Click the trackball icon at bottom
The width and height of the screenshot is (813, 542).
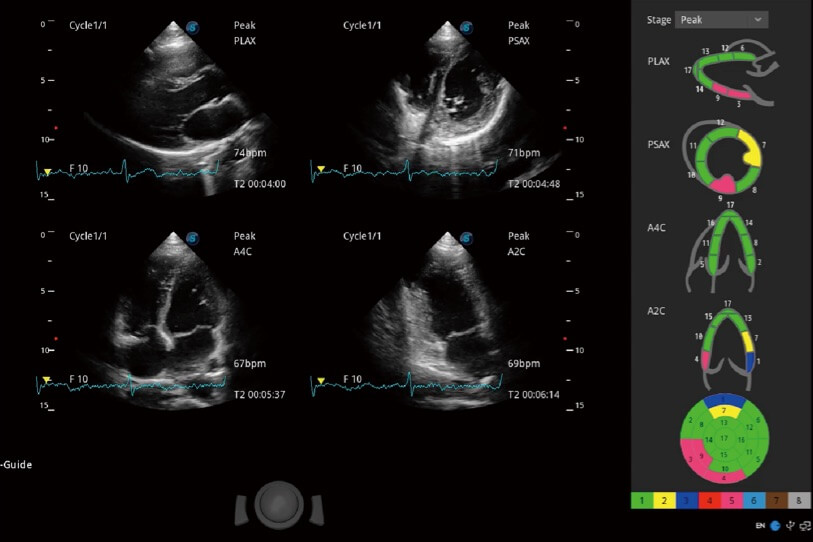click(x=279, y=505)
